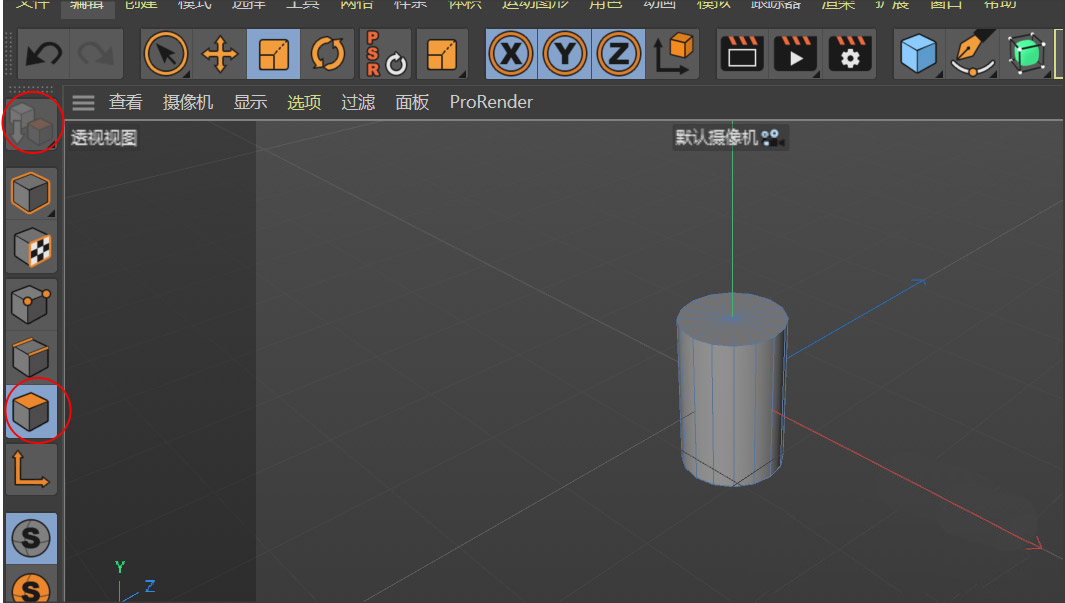Click the 默认摄像机 camera label
The width and height of the screenshot is (1065, 603).
pos(713,137)
